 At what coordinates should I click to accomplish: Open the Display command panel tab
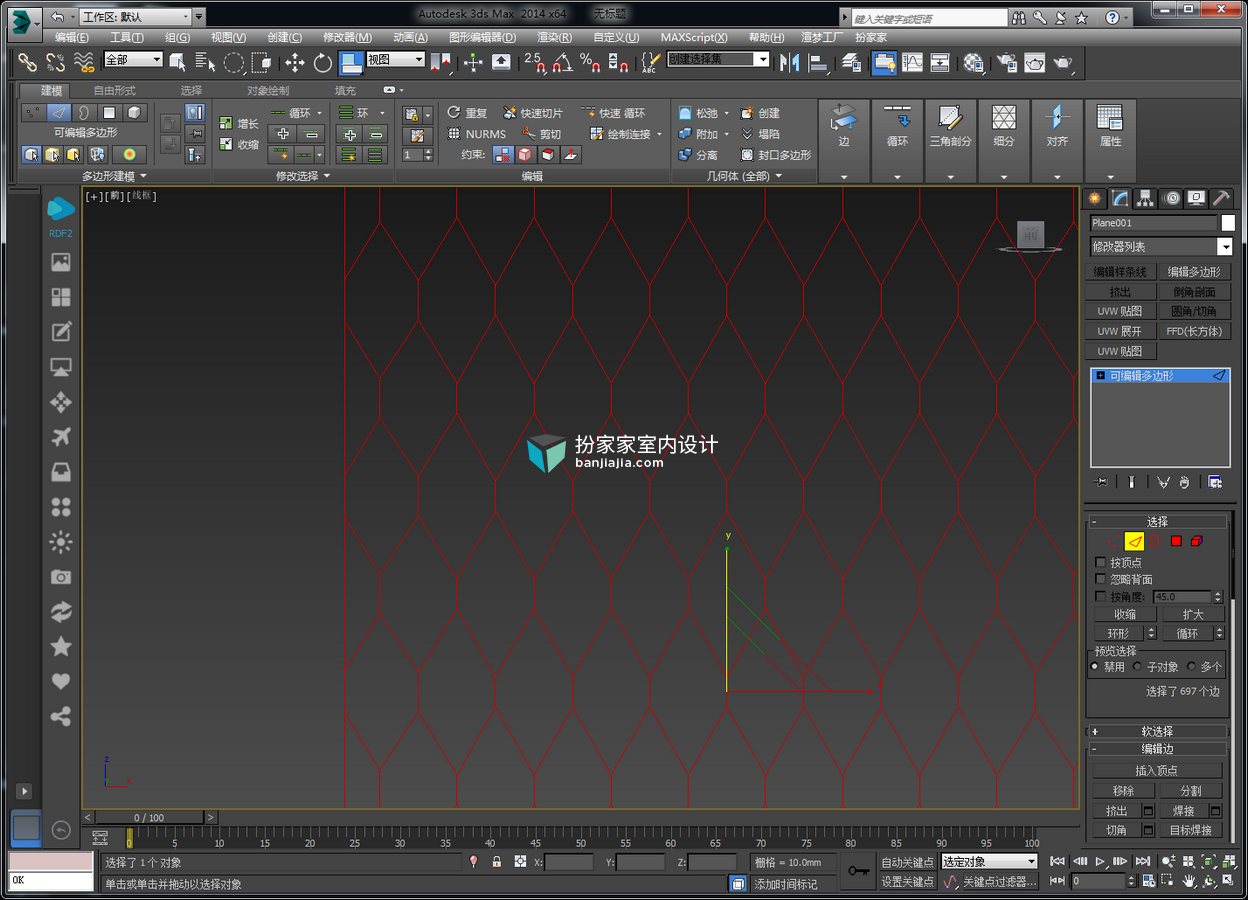pos(1196,198)
